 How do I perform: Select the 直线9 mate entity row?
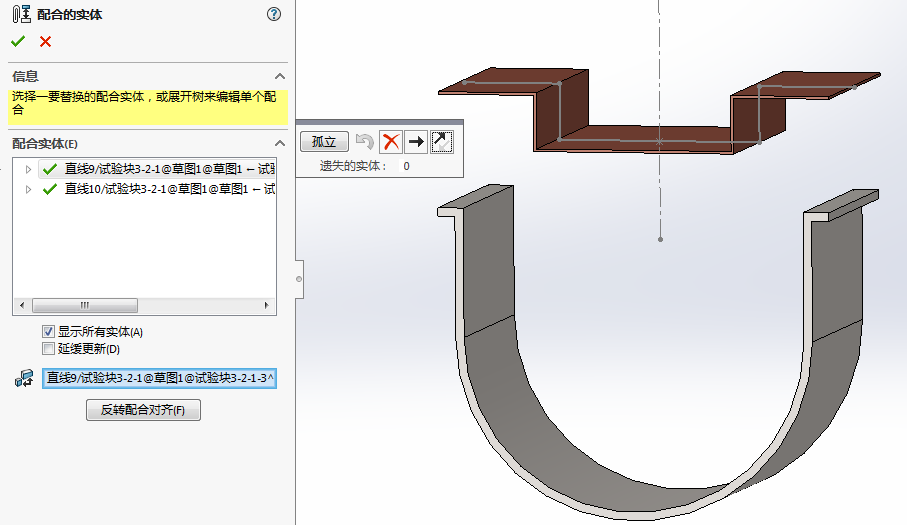[160, 169]
